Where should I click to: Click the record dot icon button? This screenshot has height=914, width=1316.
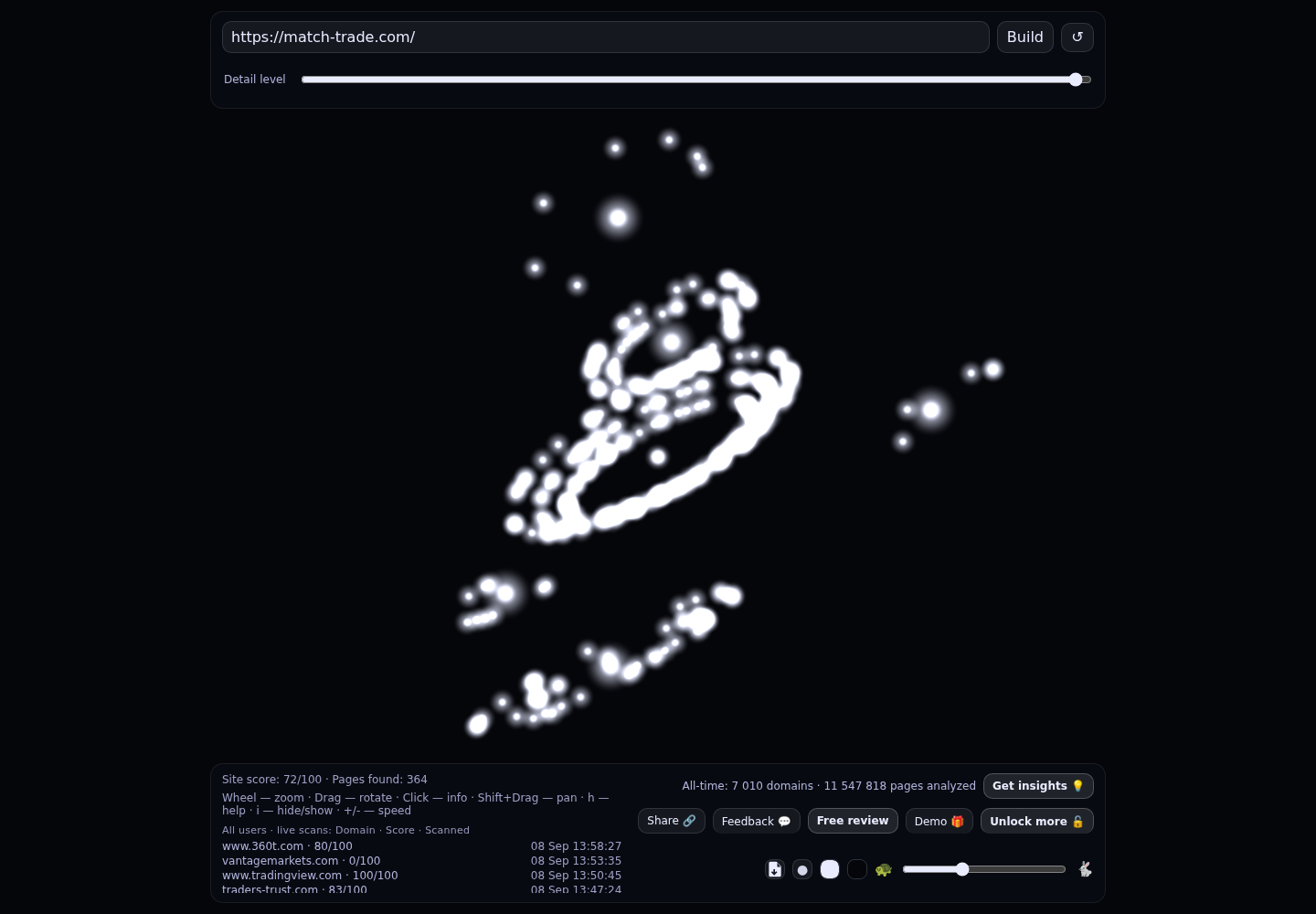pos(802,869)
